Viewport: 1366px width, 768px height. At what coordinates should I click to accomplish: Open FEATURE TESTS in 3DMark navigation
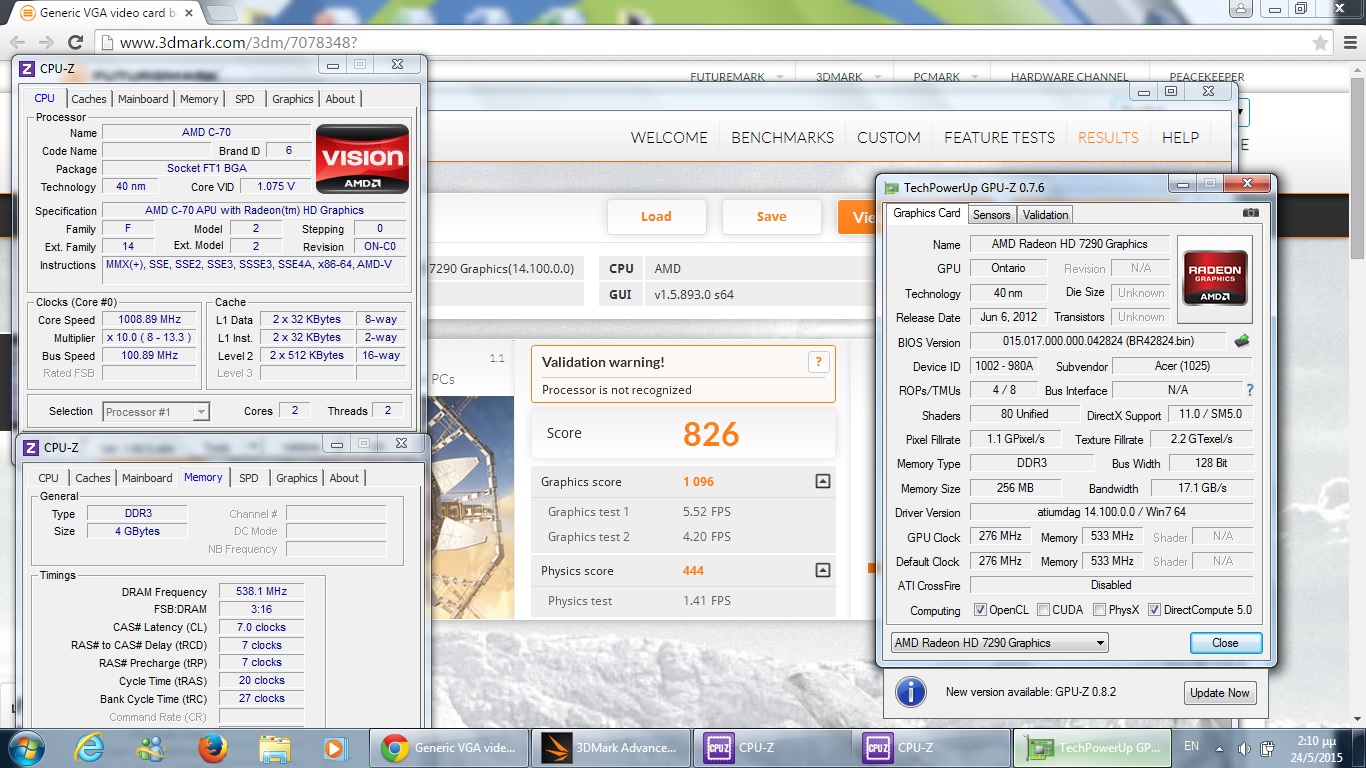999,138
